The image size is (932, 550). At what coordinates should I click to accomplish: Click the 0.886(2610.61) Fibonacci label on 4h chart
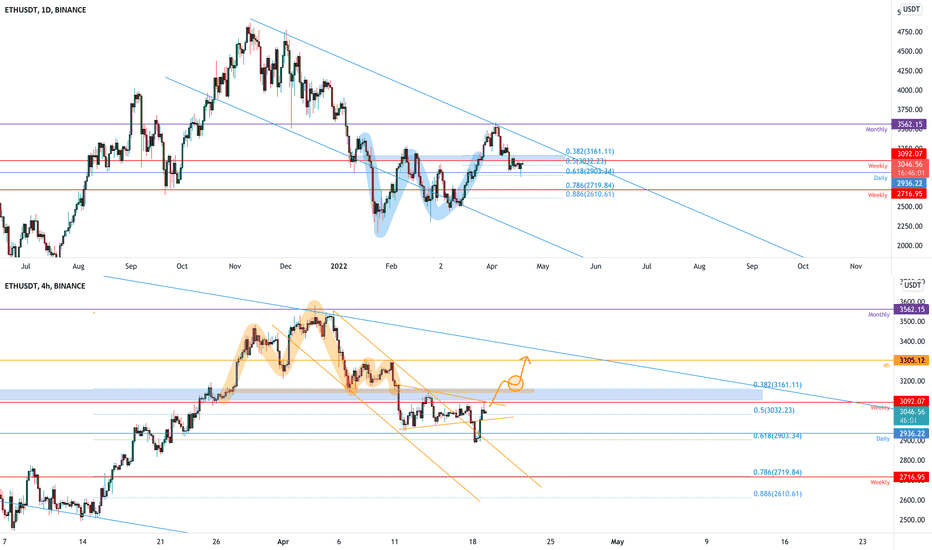click(x=777, y=494)
